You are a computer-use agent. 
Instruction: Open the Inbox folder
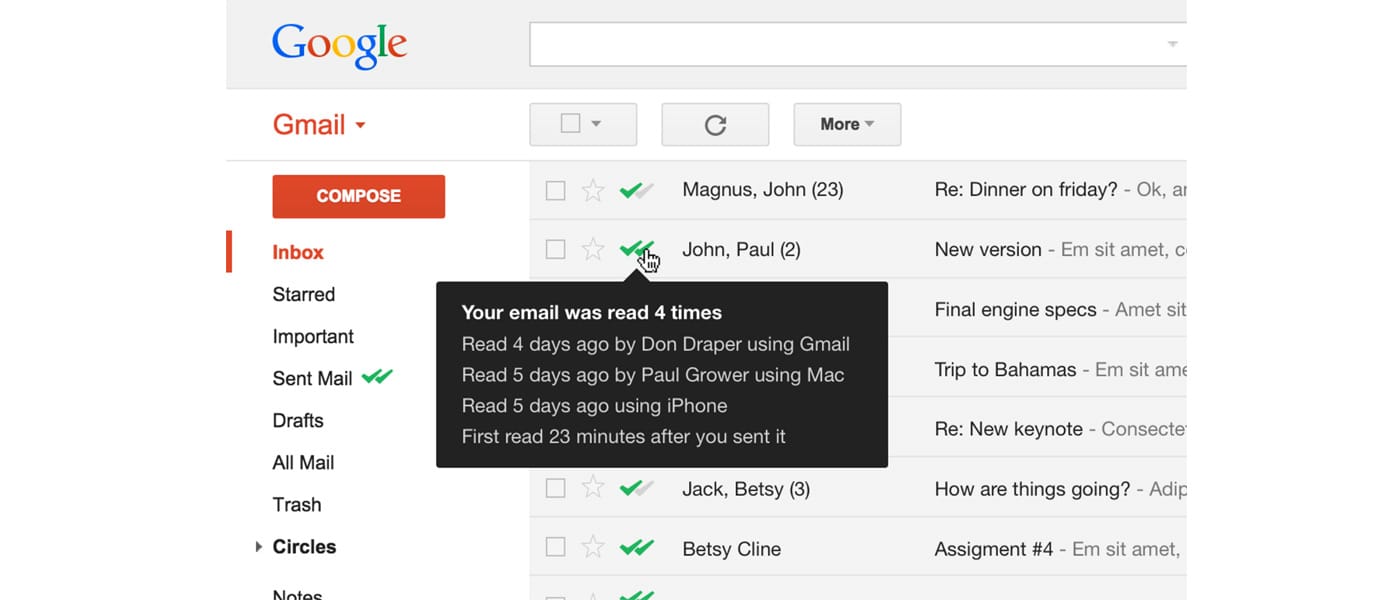tap(298, 252)
